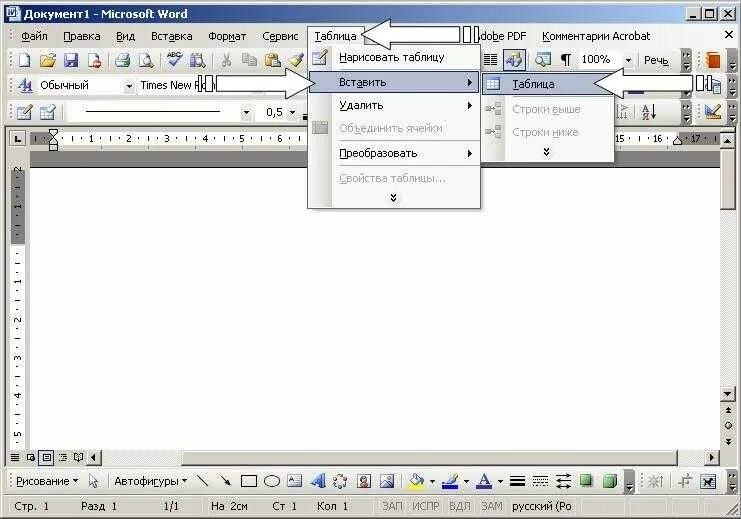Open the Обычный style dropdown arrow

point(129,86)
